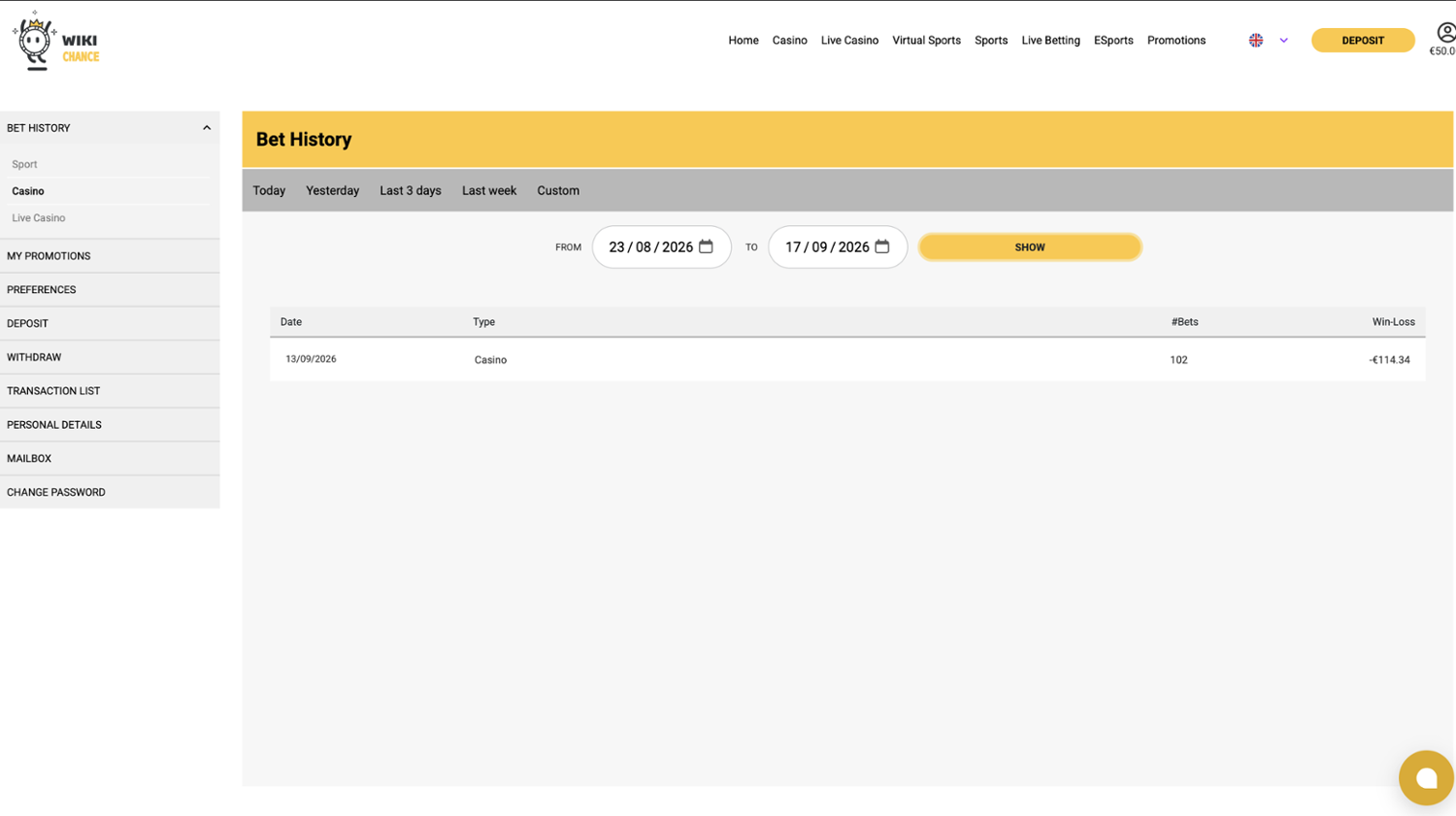The image size is (1456, 816).
Task: Open the Sports page in top navigation
Action: (991, 41)
